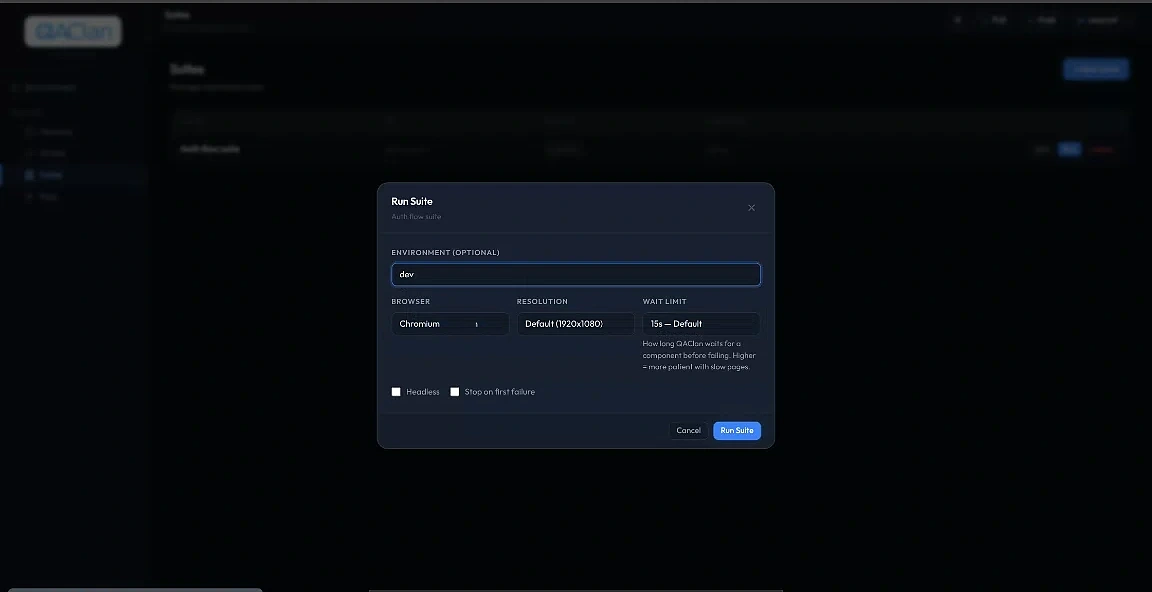1152x592 pixels.
Task: Click the Auth flow suite row in background table
Action: [x=647, y=150]
